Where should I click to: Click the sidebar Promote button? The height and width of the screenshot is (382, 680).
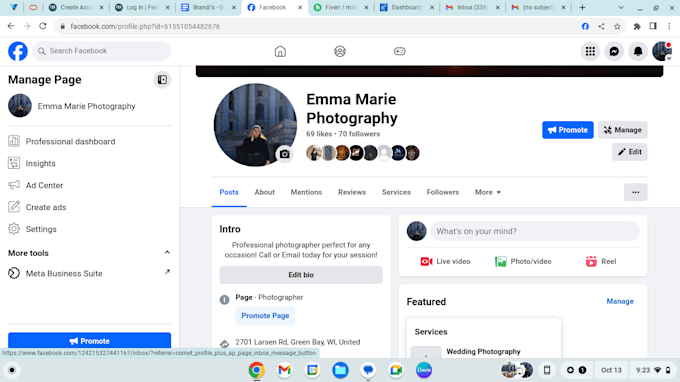click(89, 341)
